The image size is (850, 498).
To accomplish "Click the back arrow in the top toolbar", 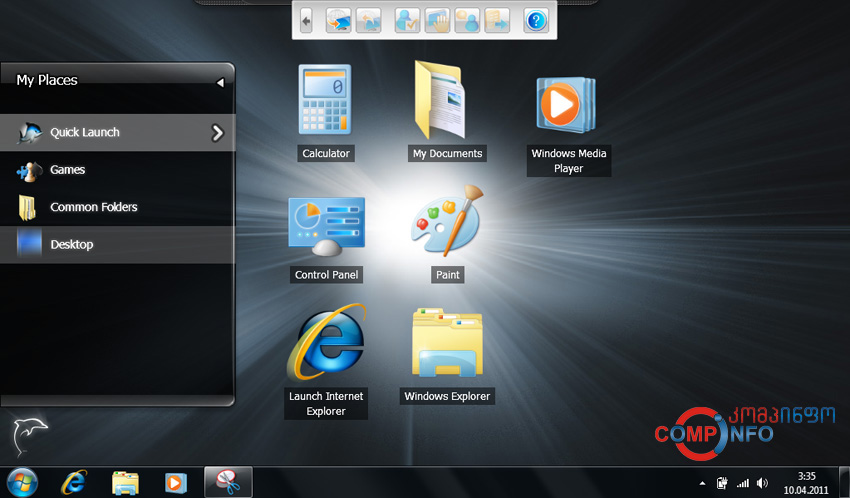I will (306, 21).
